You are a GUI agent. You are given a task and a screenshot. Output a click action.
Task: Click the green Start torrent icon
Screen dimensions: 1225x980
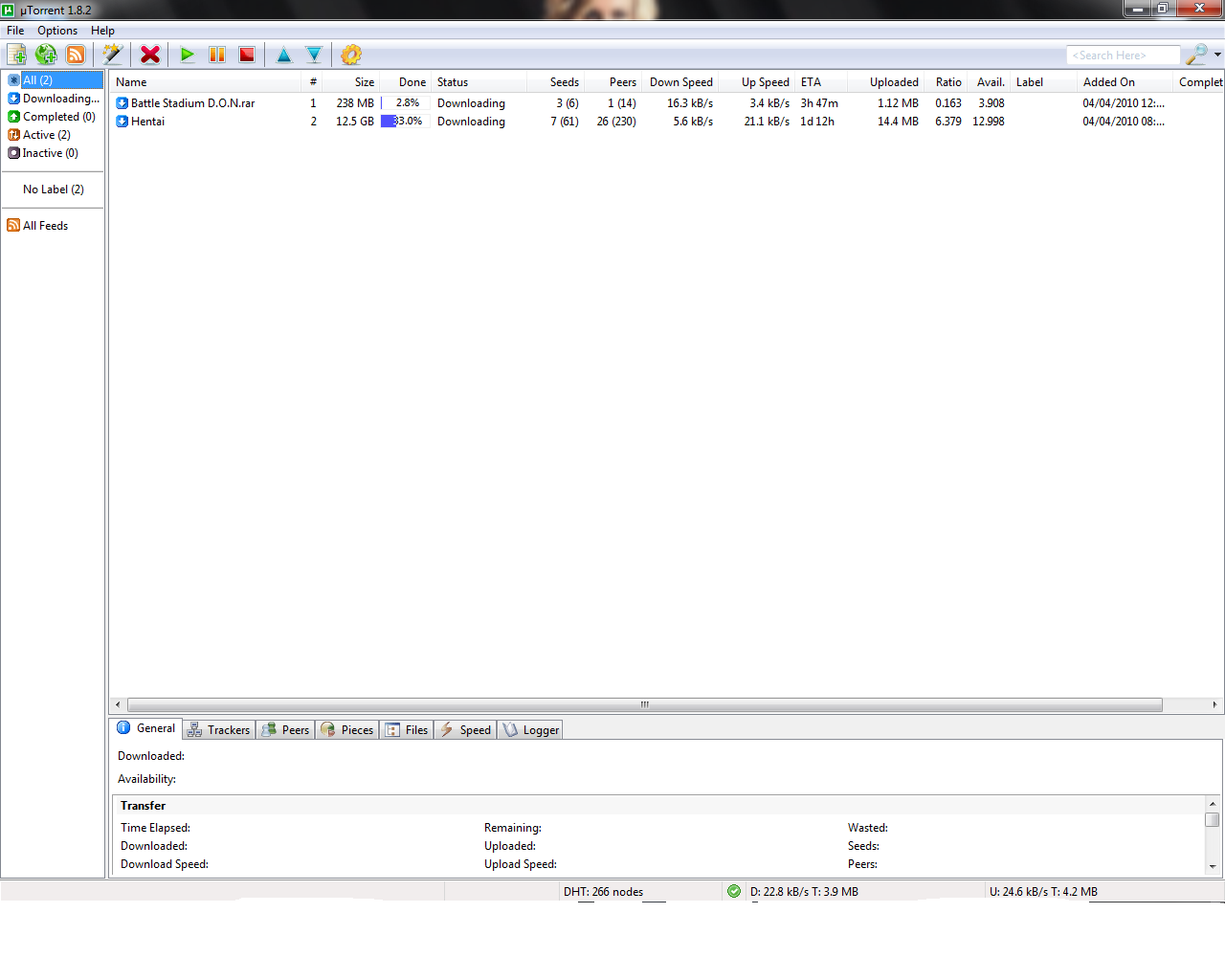188,55
